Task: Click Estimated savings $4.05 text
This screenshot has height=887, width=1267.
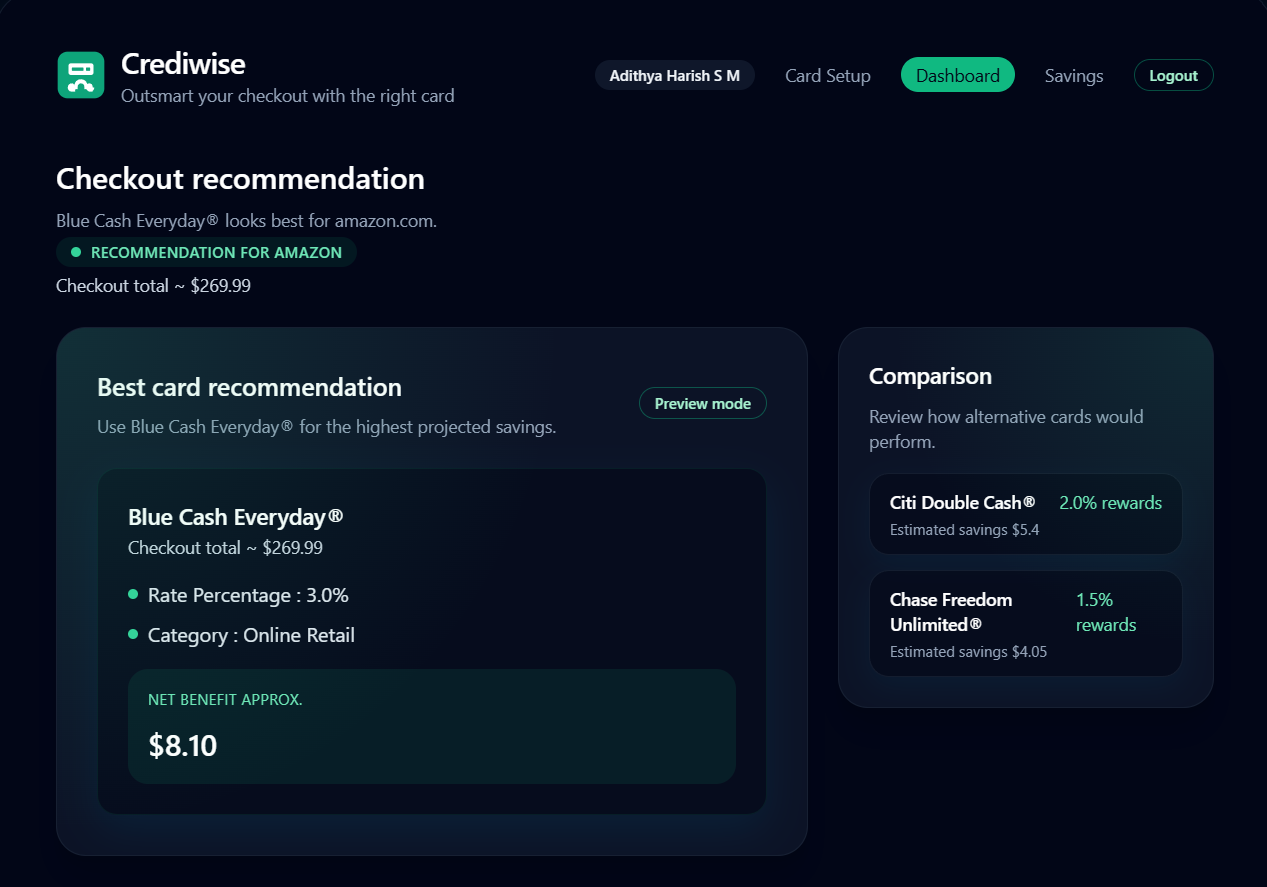Action: 968,652
